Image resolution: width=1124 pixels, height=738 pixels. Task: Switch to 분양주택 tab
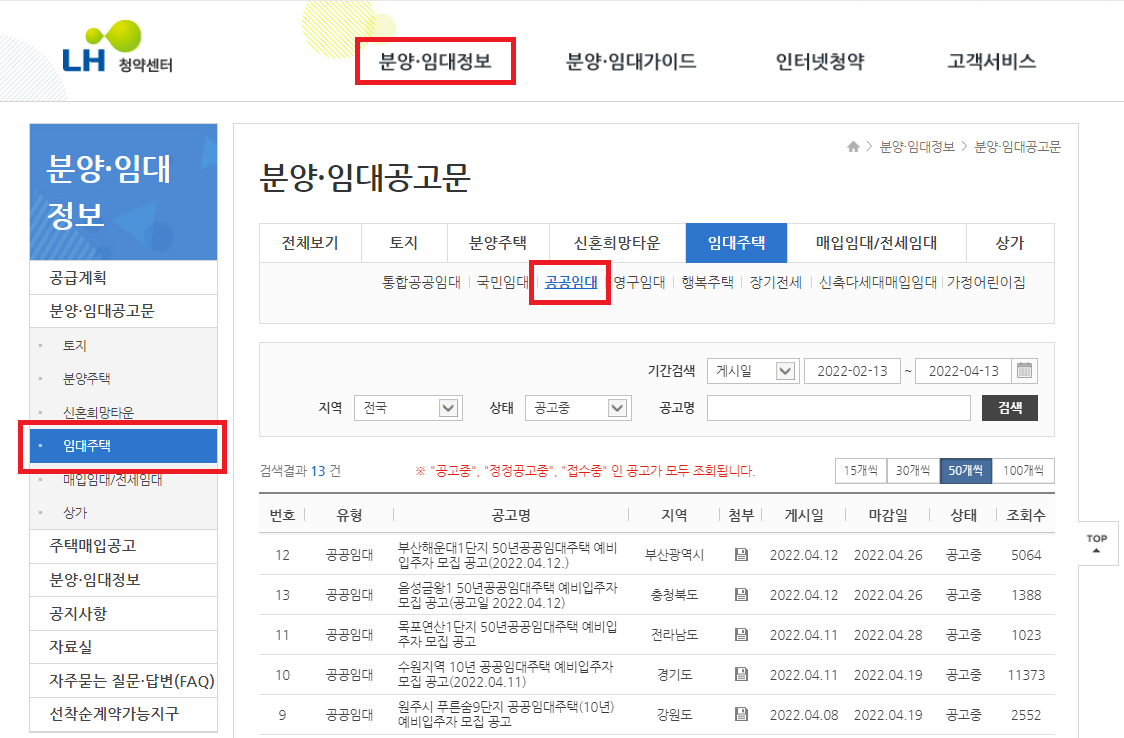click(x=498, y=243)
